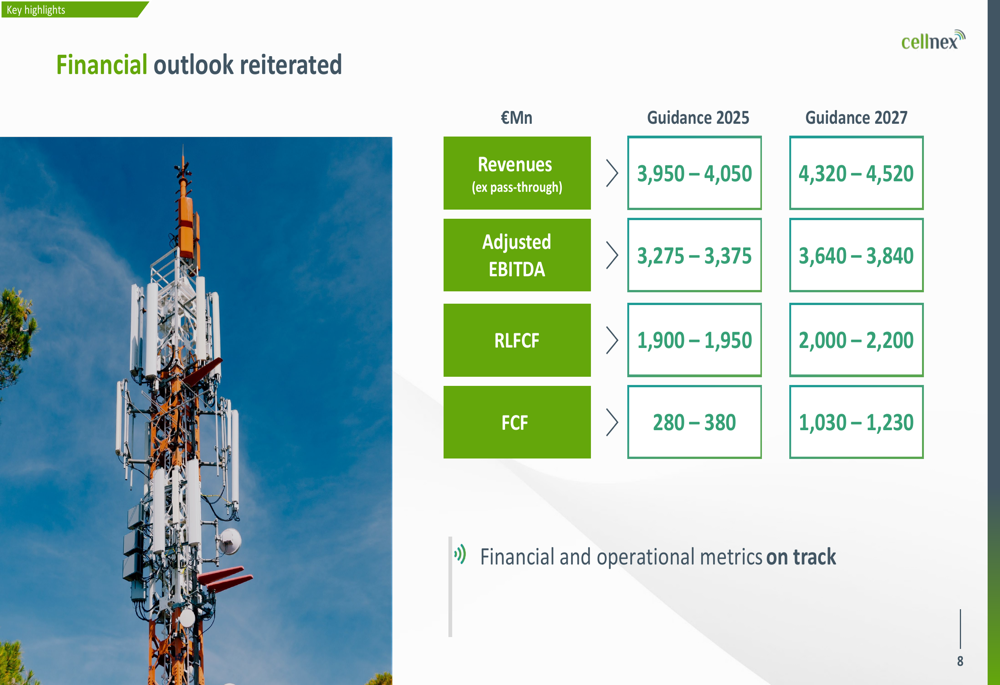Select the 3,275 – 3,375 EBITDA box
Image resolution: width=1000 pixels, height=685 pixels.
[x=695, y=255]
